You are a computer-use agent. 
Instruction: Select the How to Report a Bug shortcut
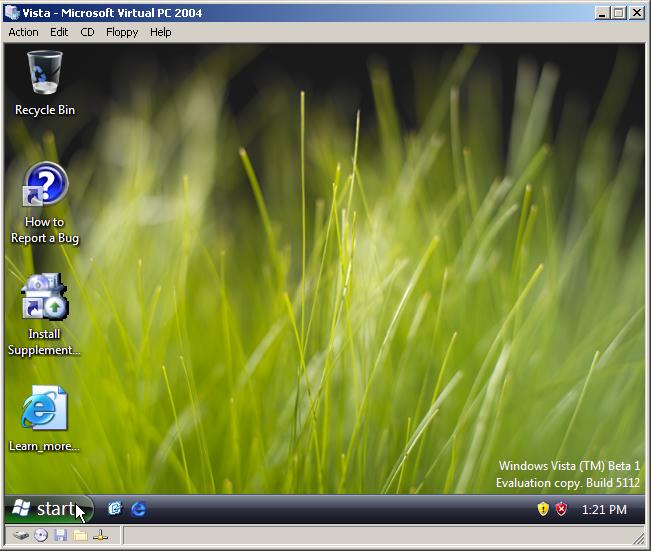[45, 203]
